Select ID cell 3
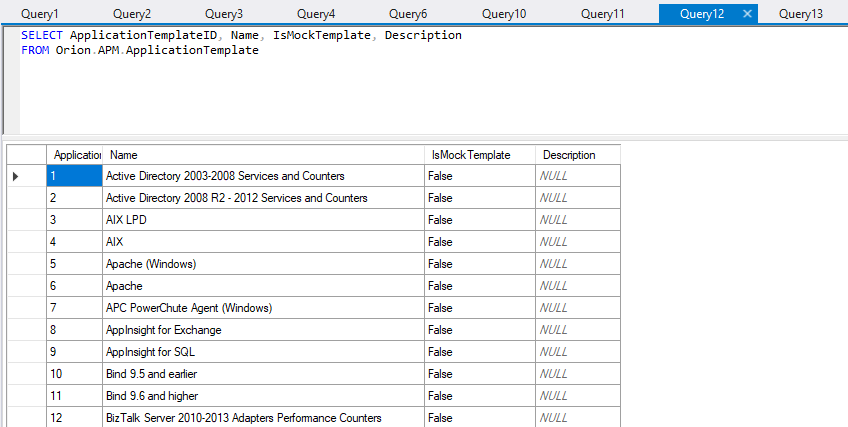Screen dimensions: 848x427 [x=75, y=220]
